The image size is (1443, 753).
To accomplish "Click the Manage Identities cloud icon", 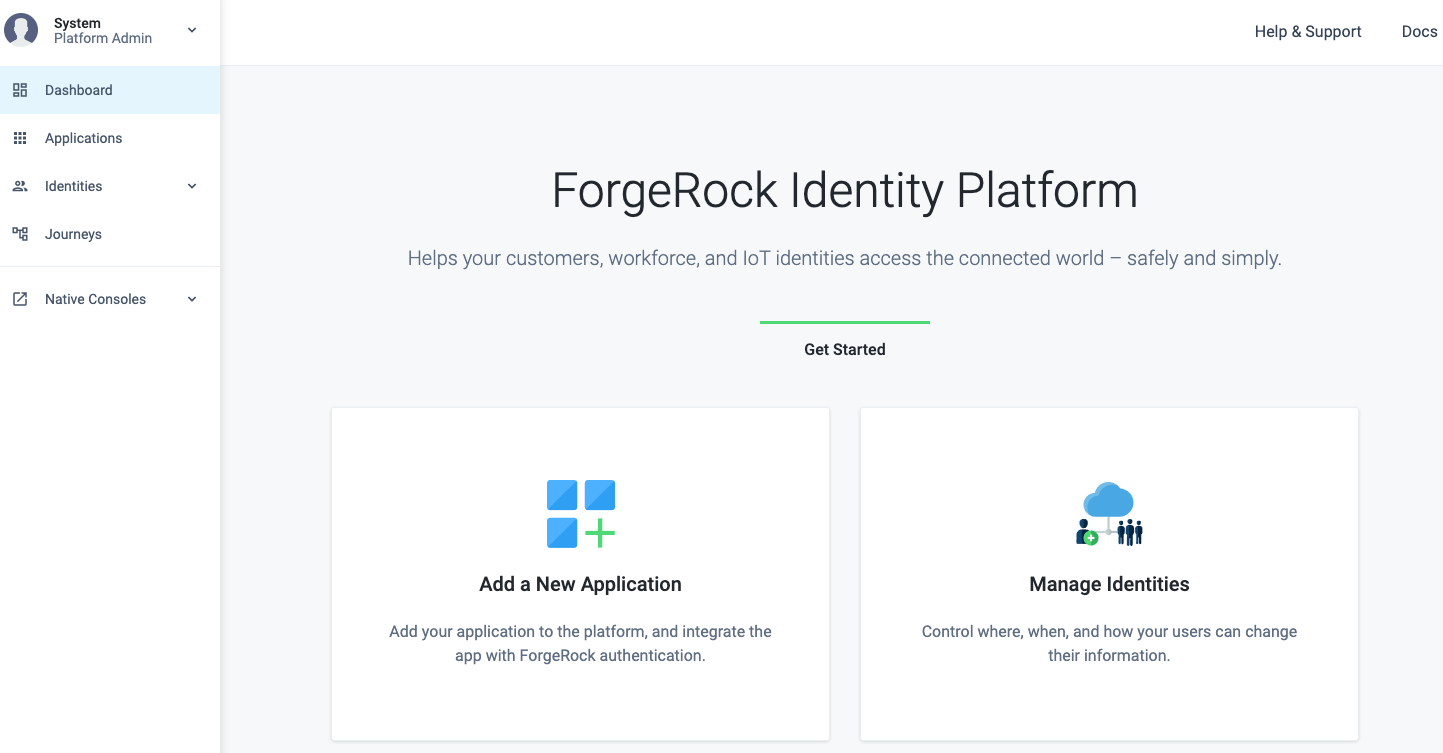I will (1109, 514).
